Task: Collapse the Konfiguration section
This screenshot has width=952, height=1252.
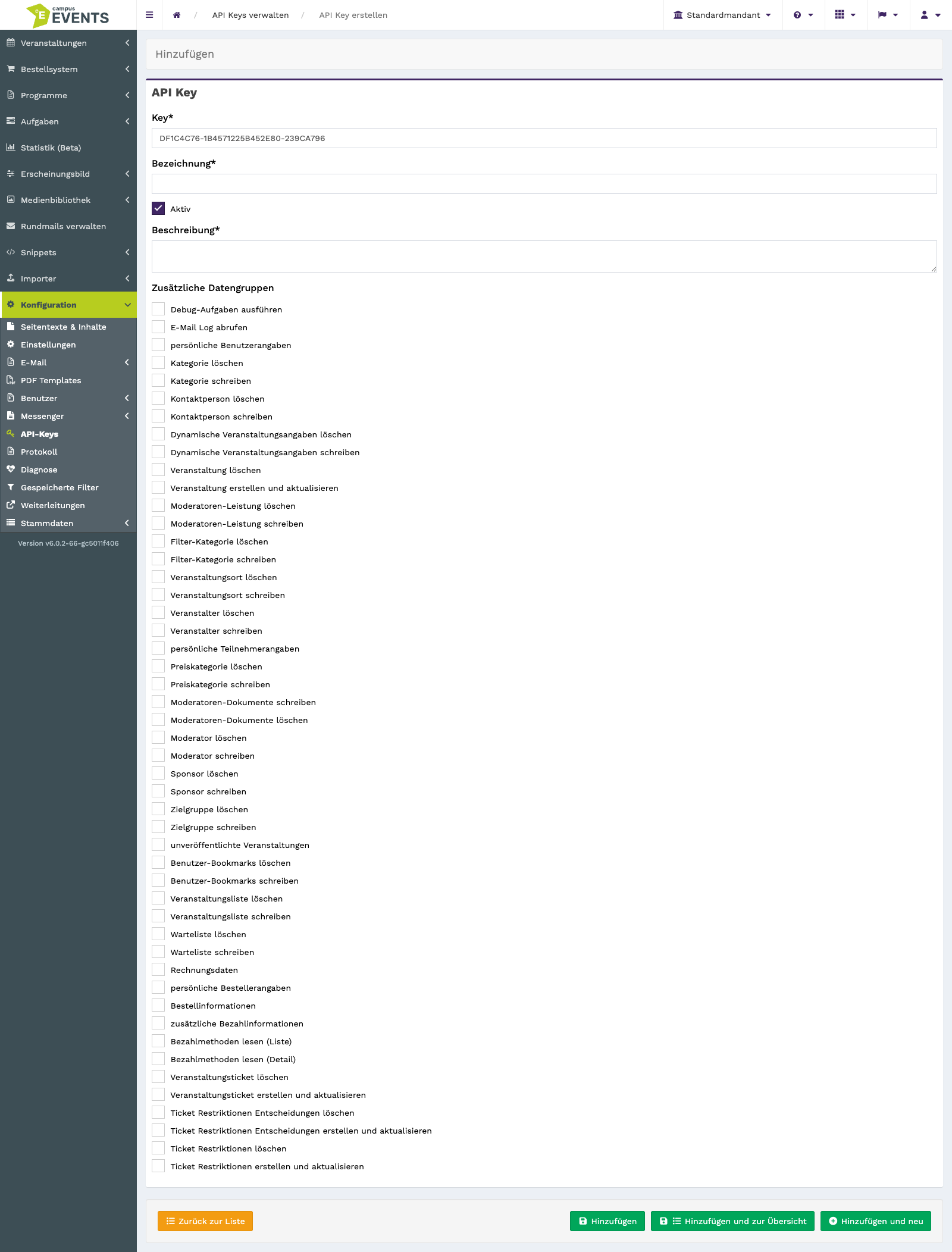Action: 68,305
